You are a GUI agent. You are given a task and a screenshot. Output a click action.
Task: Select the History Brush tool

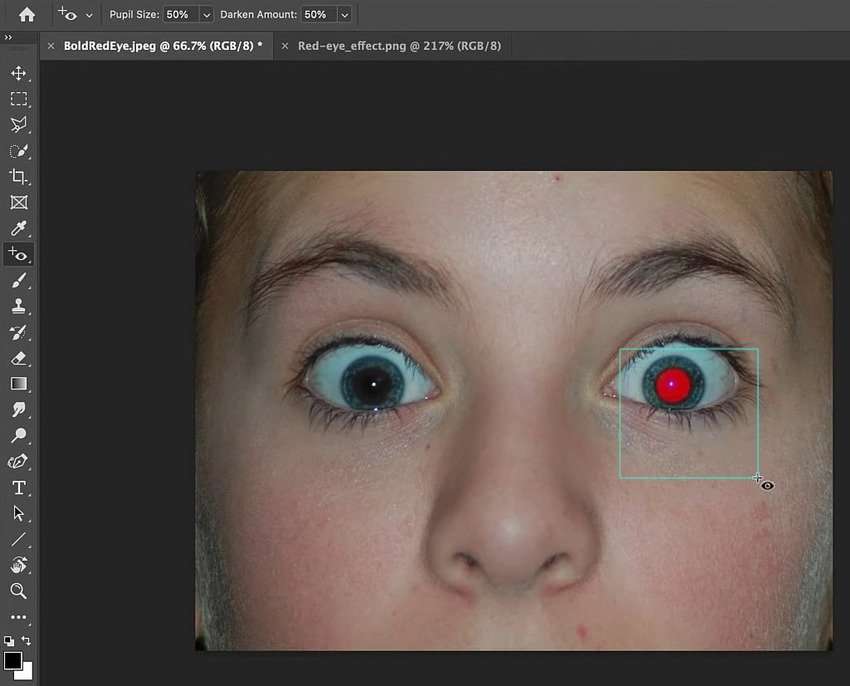click(x=19, y=332)
